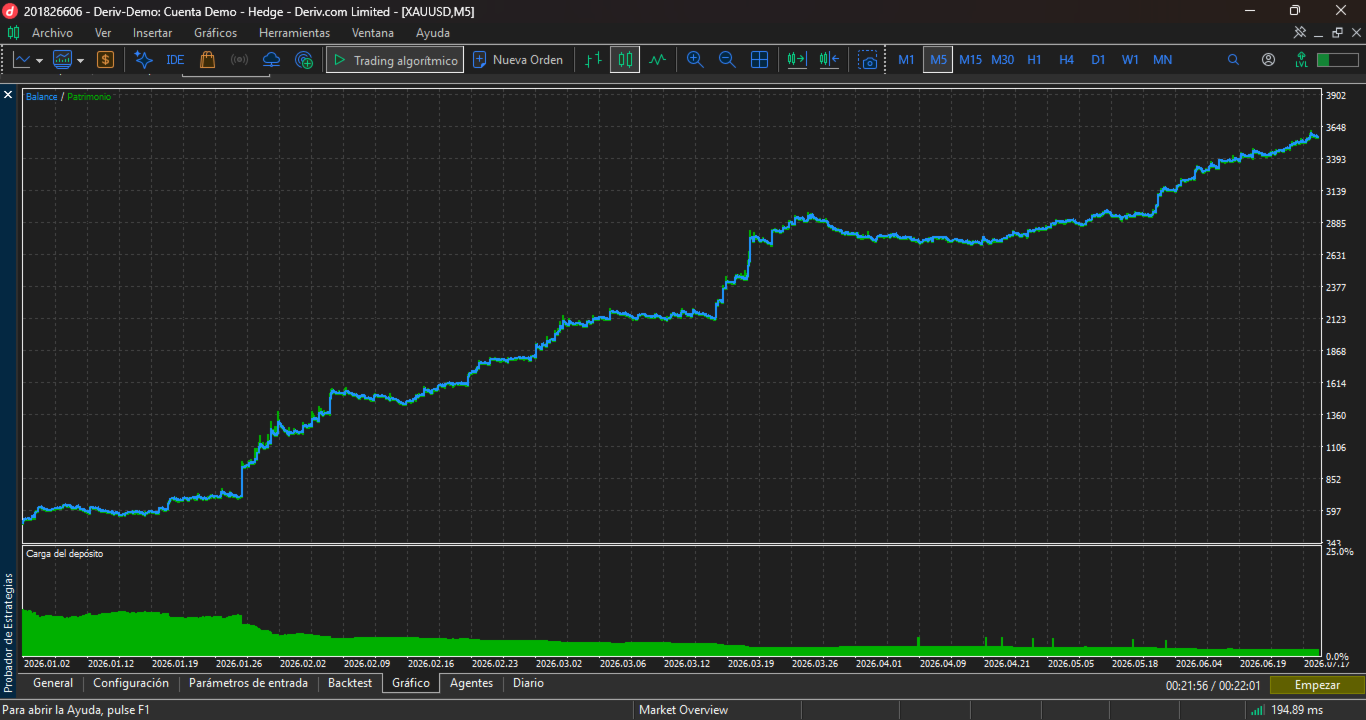Launch the MetaEditor IDE
The height and width of the screenshot is (720, 1366).
175,60
